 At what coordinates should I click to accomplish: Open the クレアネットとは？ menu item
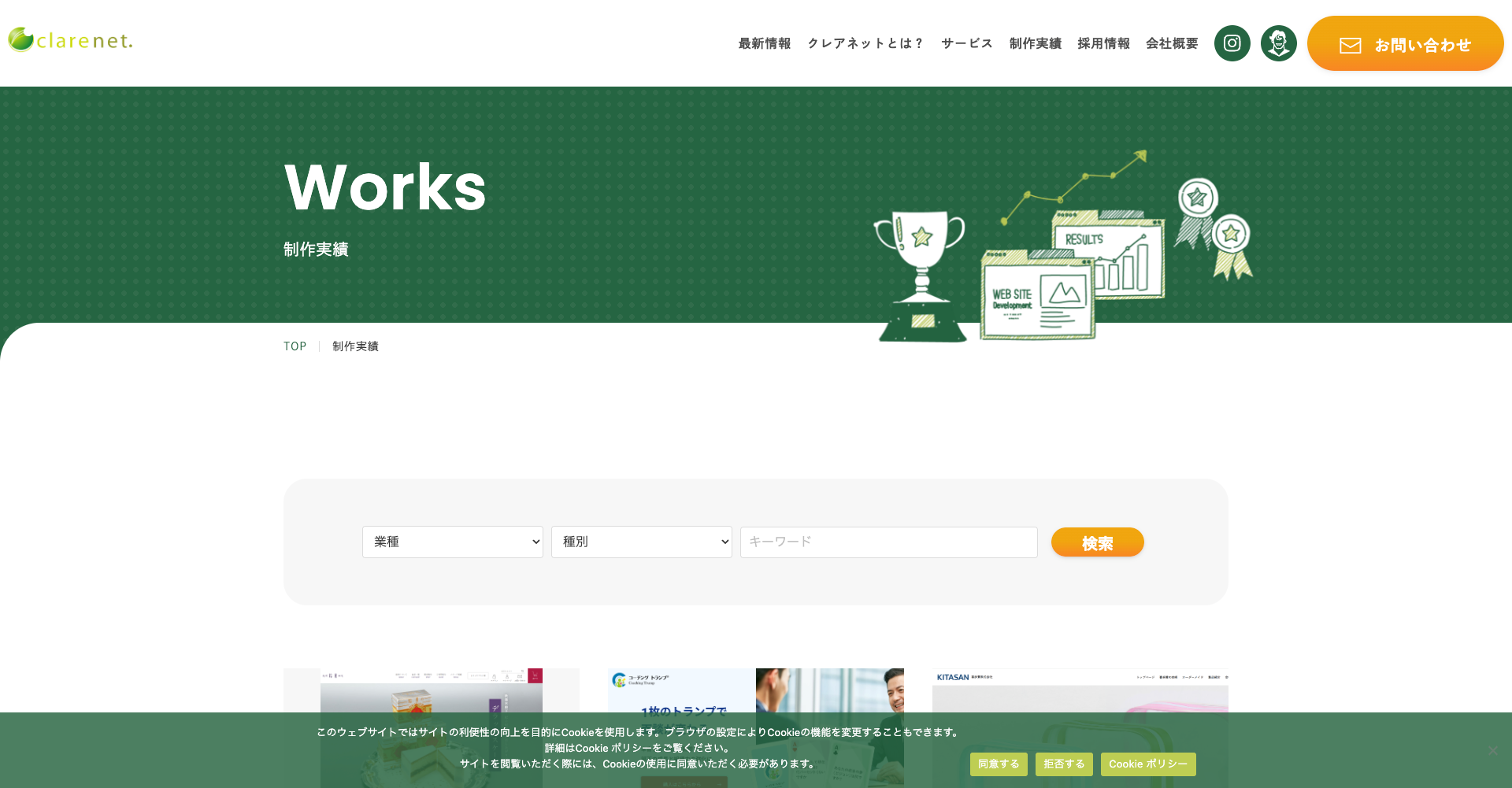tap(865, 43)
